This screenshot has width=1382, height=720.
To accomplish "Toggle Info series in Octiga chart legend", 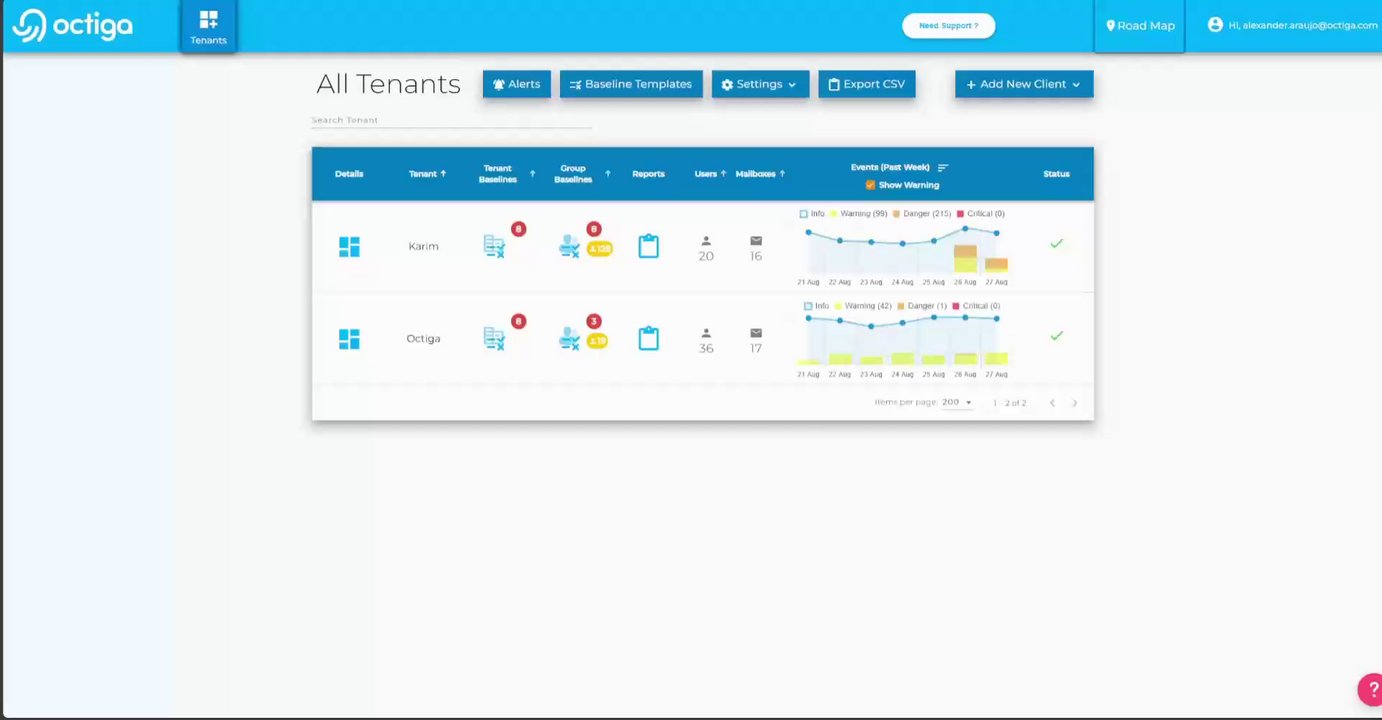I will pyautogui.click(x=816, y=306).
